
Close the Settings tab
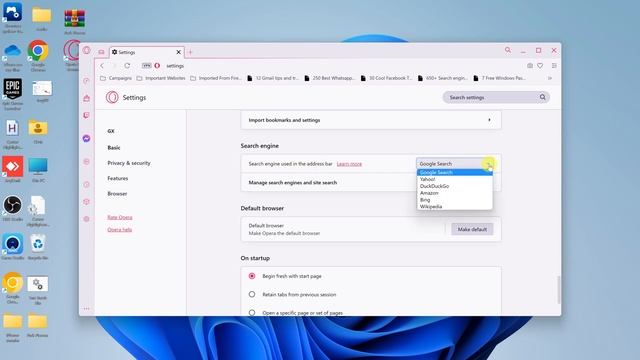pos(178,52)
